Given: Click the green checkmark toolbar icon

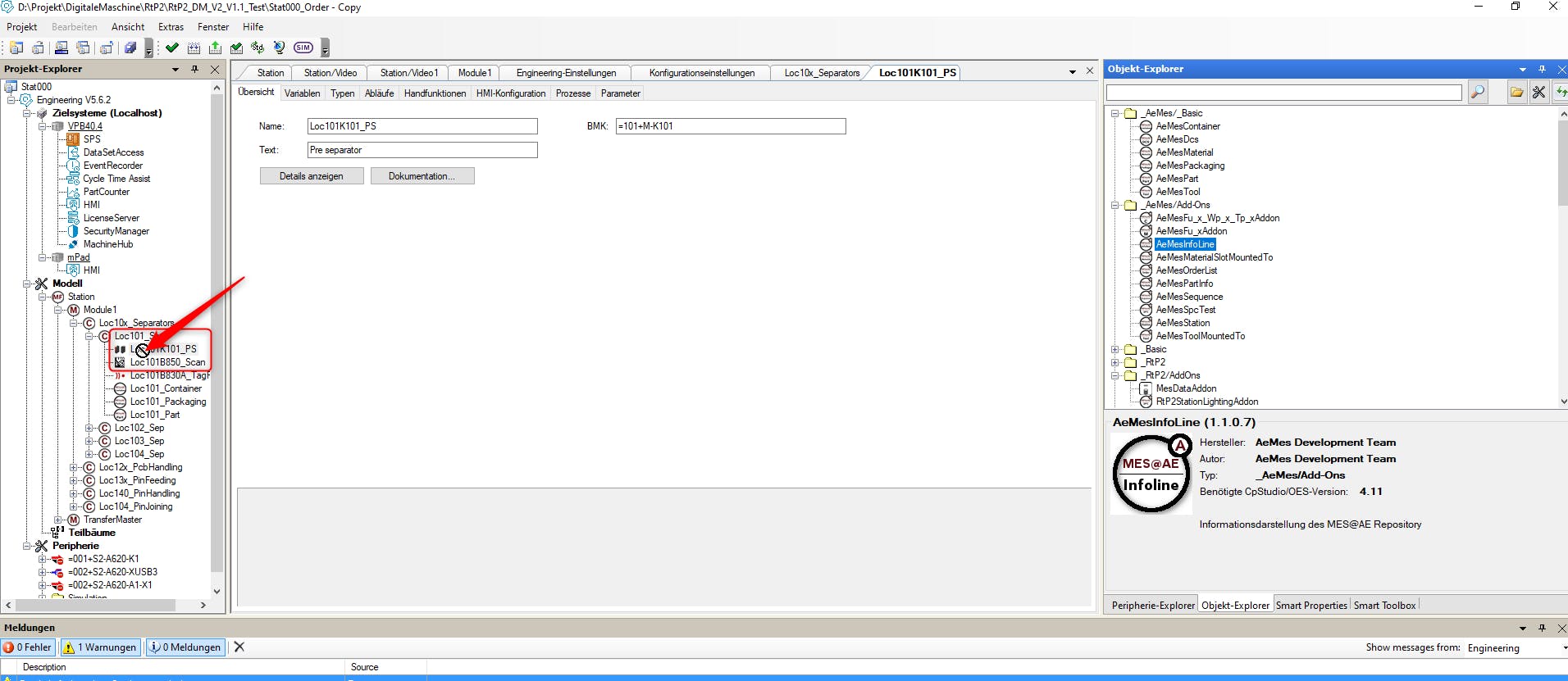Looking at the screenshot, I should click(x=172, y=48).
